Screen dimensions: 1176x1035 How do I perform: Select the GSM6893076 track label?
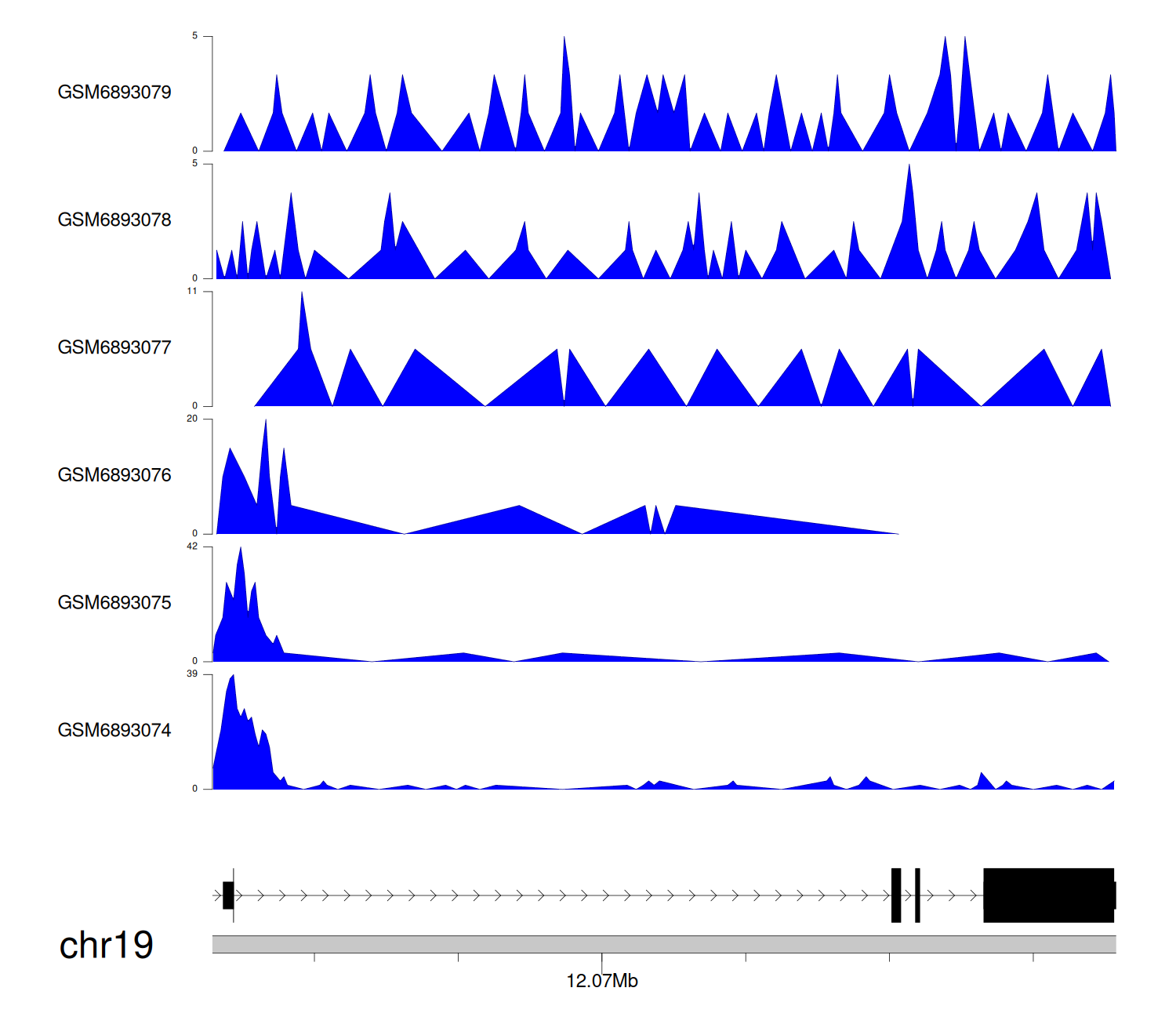coord(114,475)
